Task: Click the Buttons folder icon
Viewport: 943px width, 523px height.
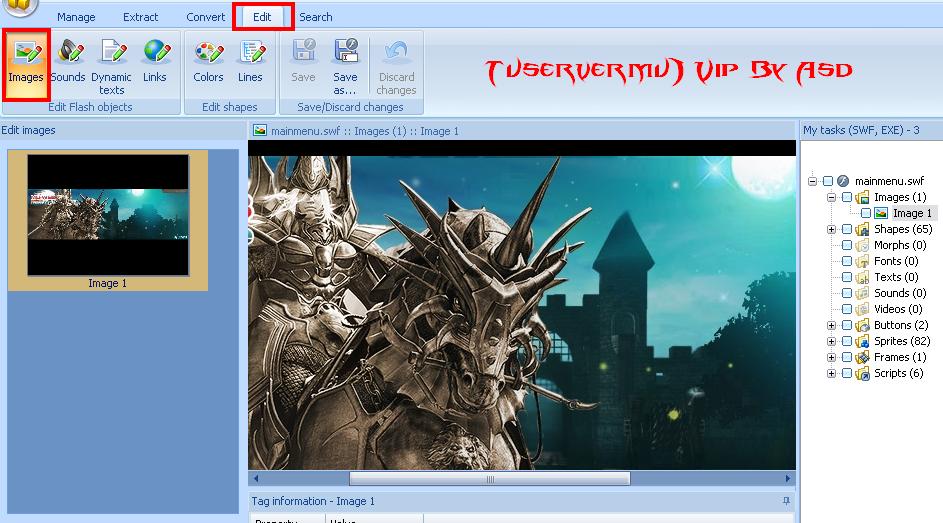Action: (x=862, y=325)
